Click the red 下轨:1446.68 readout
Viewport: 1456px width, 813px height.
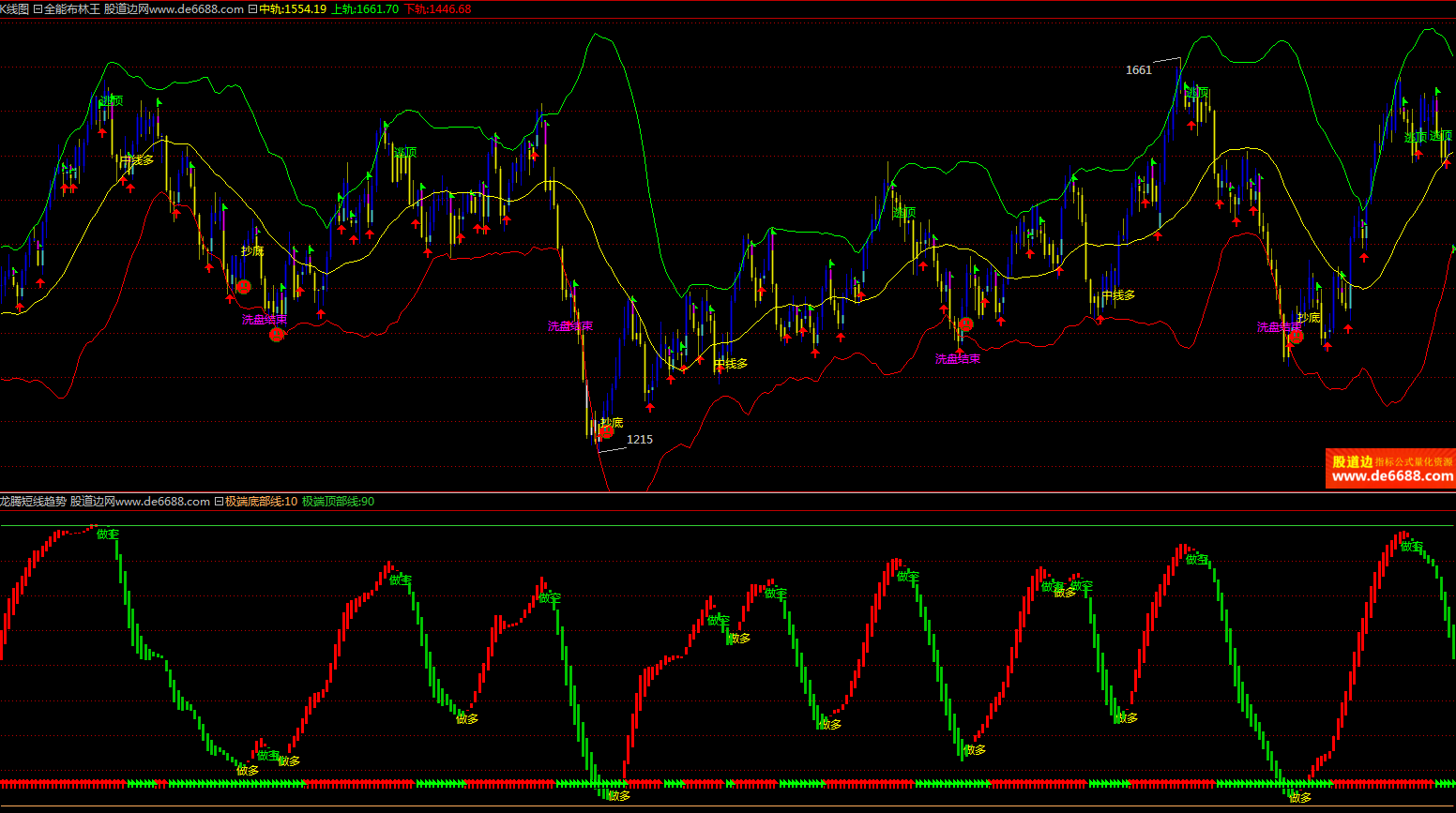pos(437,8)
